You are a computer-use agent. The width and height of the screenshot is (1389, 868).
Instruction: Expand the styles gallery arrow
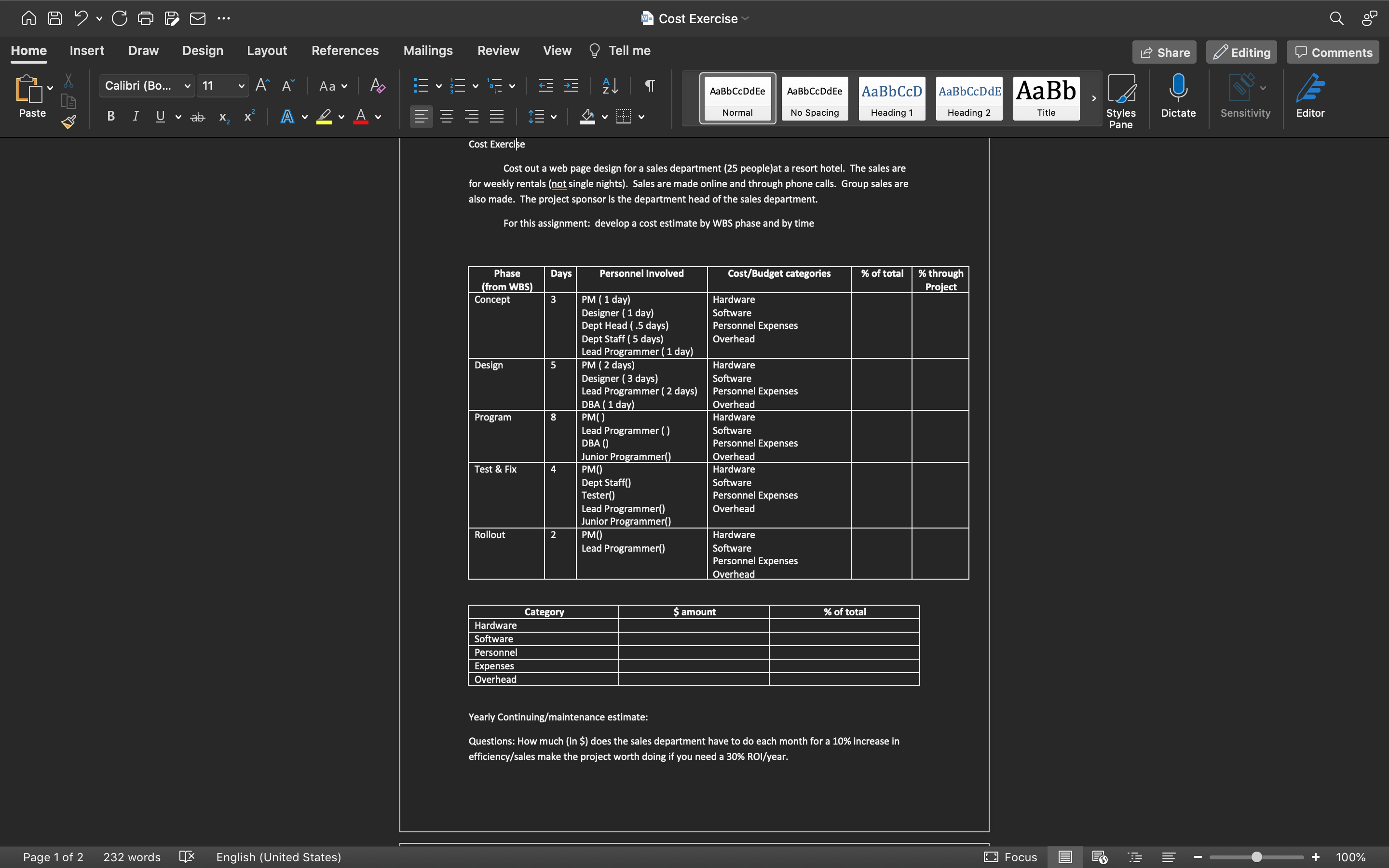1094,98
